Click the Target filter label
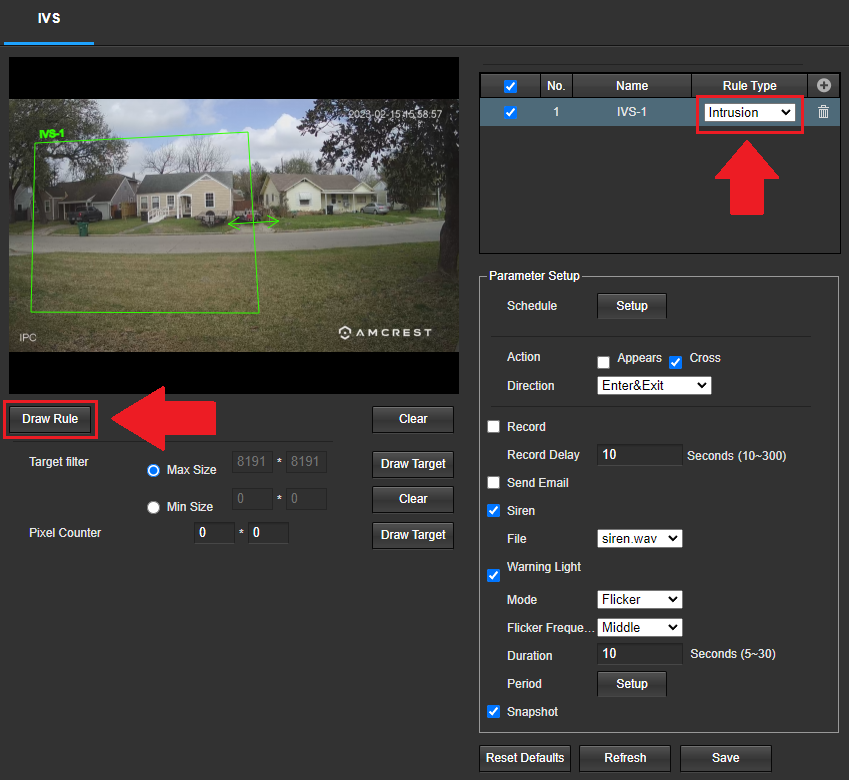Image resolution: width=849 pixels, height=780 pixels. (58, 462)
